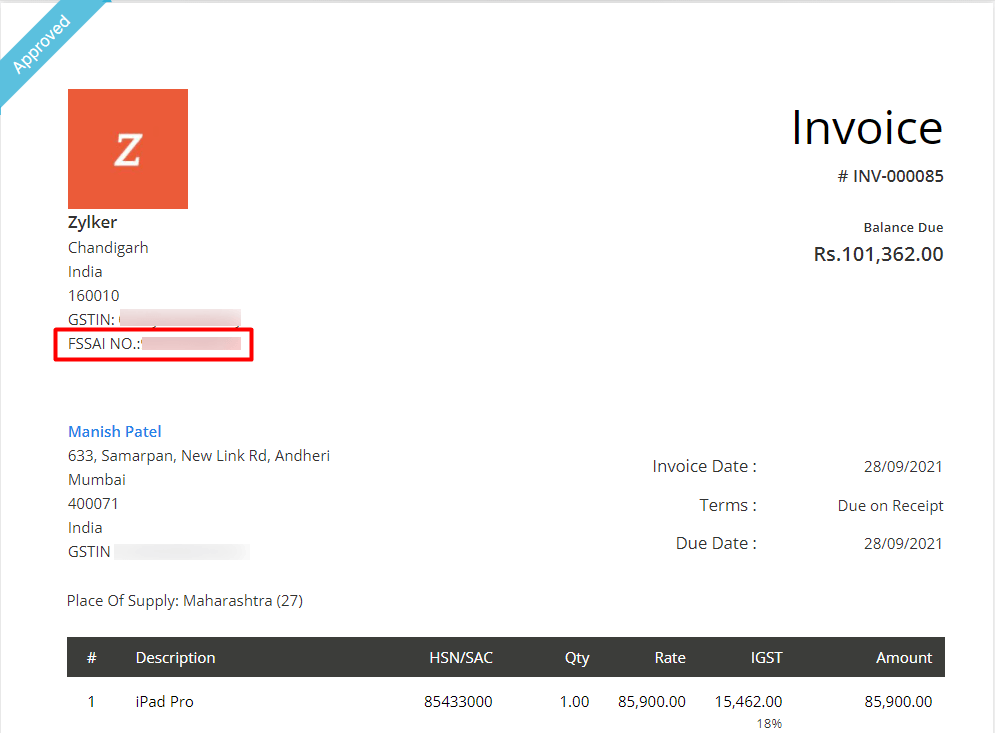Click the IGST column header

coord(766,657)
